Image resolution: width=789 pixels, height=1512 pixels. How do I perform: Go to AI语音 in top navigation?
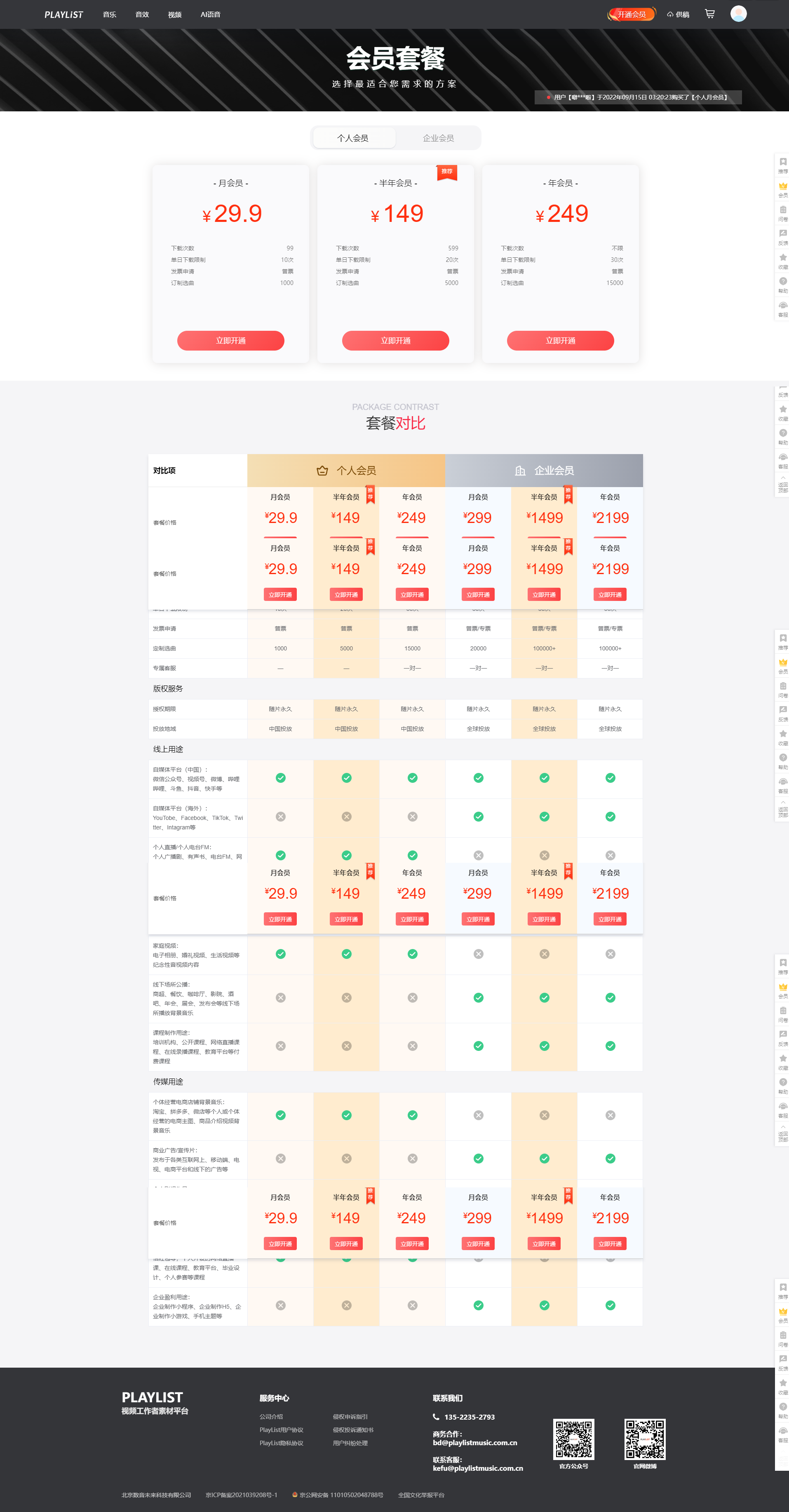coord(210,15)
